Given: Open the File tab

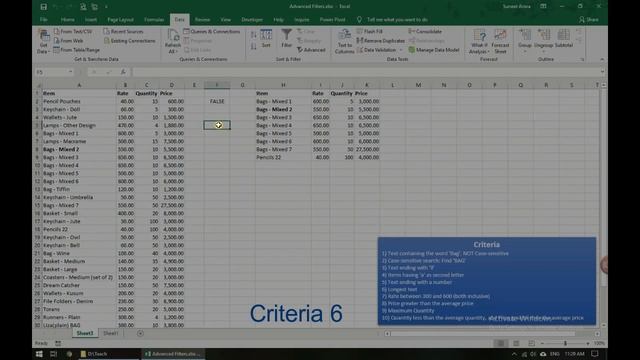Looking at the screenshot, I should coord(44,20).
